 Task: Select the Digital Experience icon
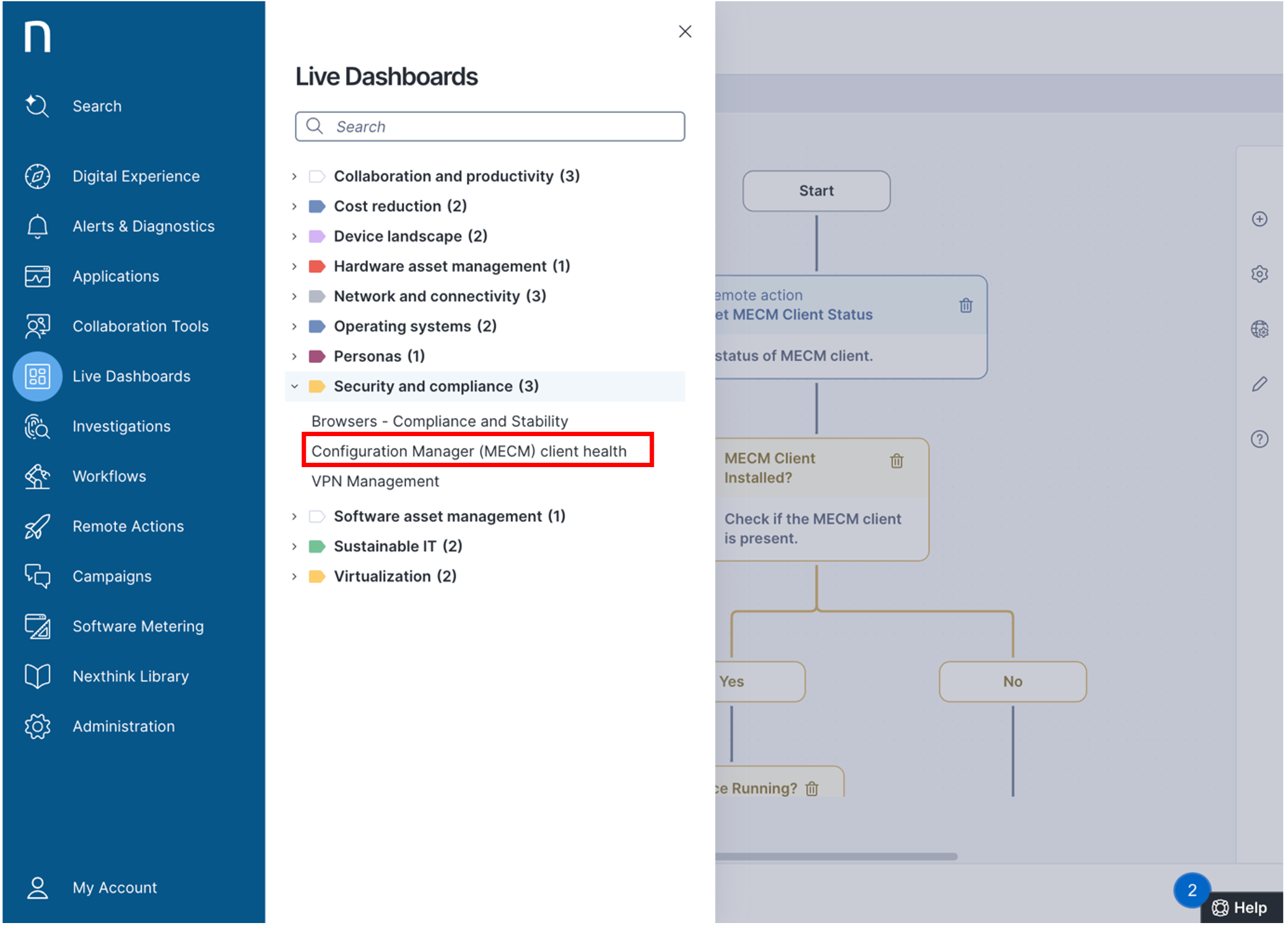point(37,176)
